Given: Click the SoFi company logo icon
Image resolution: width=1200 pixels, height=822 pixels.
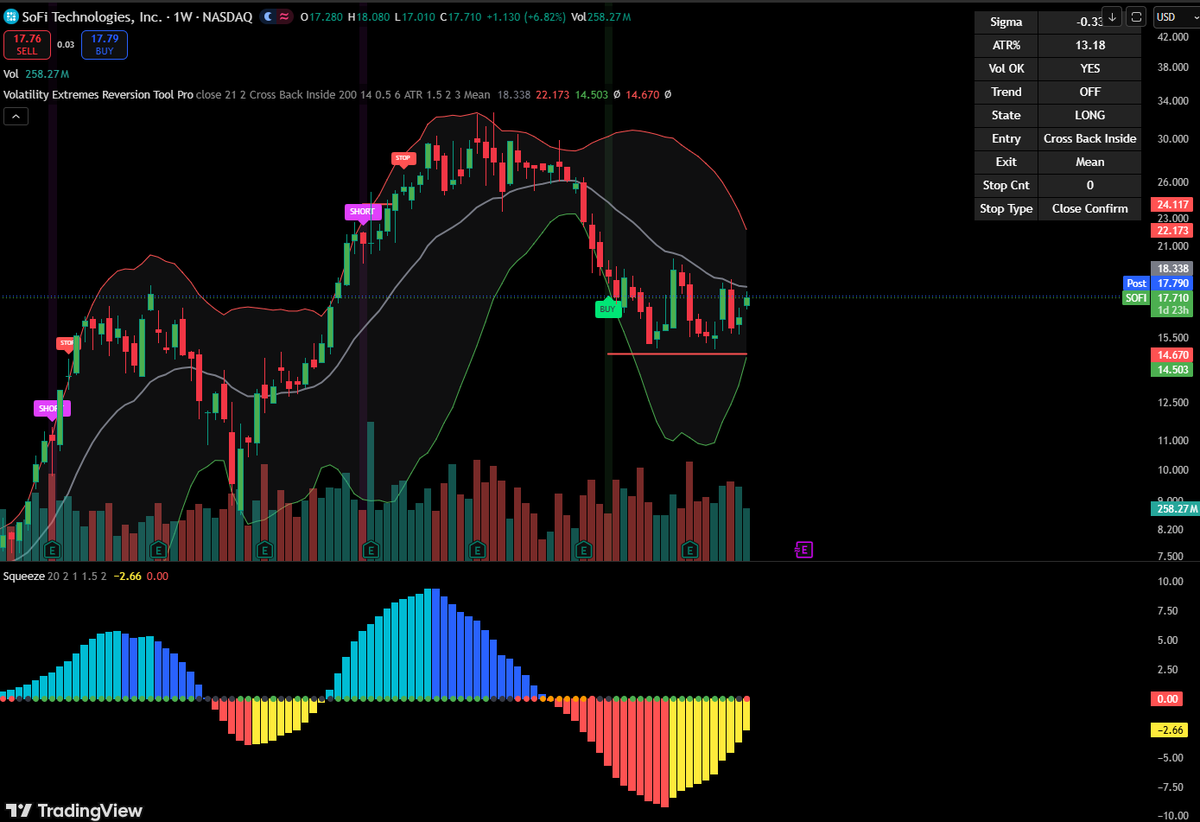Looking at the screenshot, I should [x=11, y=18].
